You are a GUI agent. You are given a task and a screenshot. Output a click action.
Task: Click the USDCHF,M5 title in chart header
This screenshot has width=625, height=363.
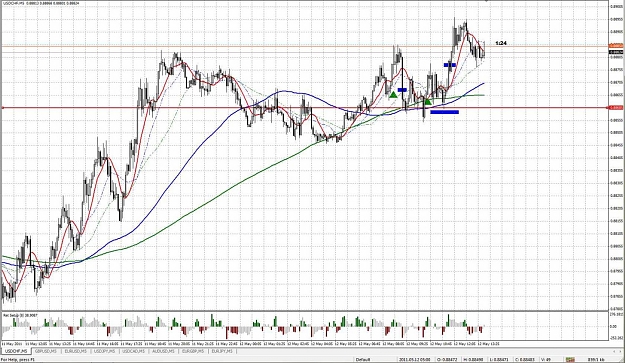click(14, 3)
